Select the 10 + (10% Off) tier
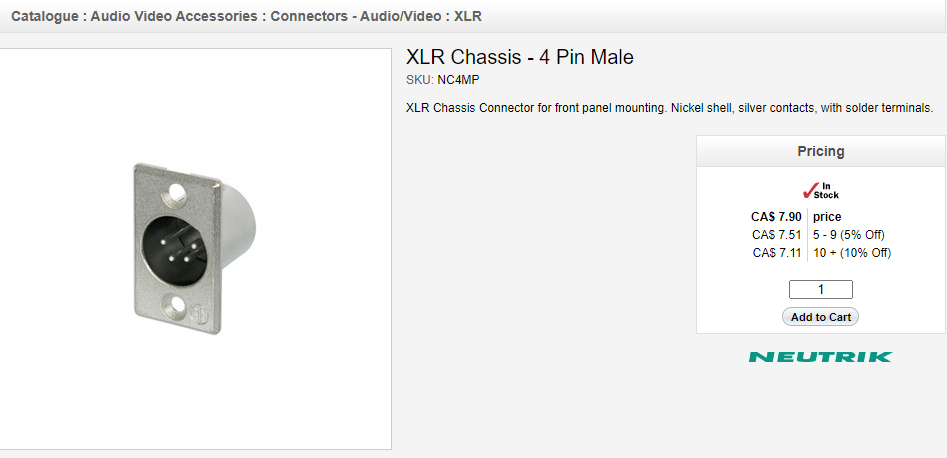Screen dimensions: 947x458 tap(851, 253)
